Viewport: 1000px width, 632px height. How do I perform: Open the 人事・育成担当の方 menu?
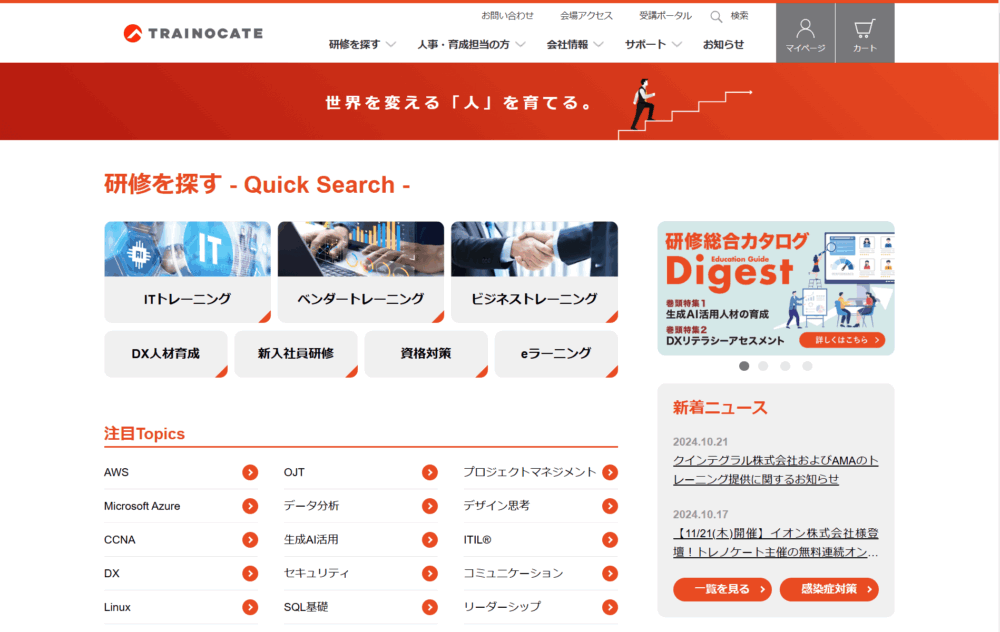point(465,44)
